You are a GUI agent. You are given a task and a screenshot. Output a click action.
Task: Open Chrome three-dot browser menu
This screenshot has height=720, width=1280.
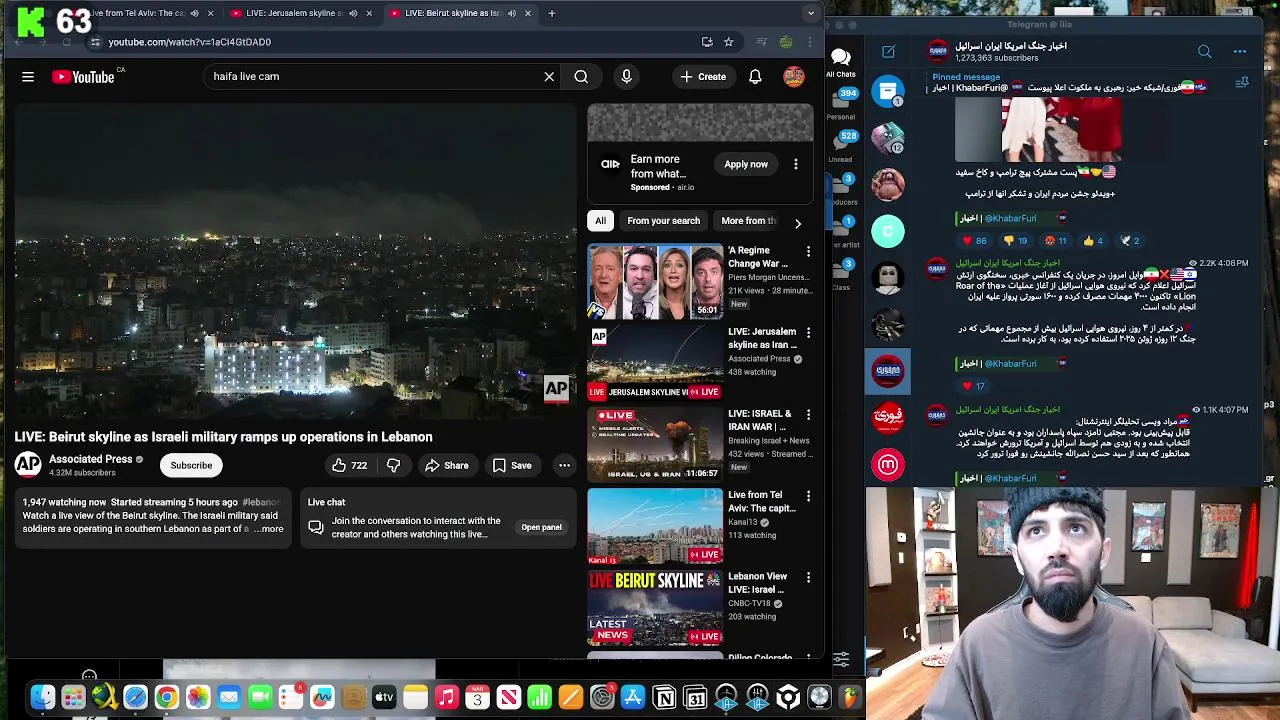[809, 42]
